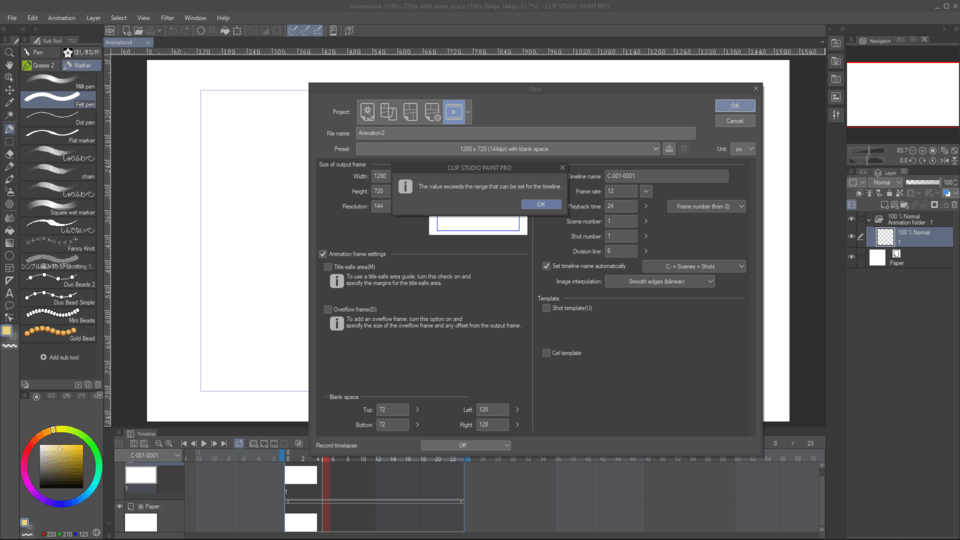Image resolution: width=960 pixels, height=540 pixels.
Task: Hide the Paper track in Timeline
Action: click(119, 507)
